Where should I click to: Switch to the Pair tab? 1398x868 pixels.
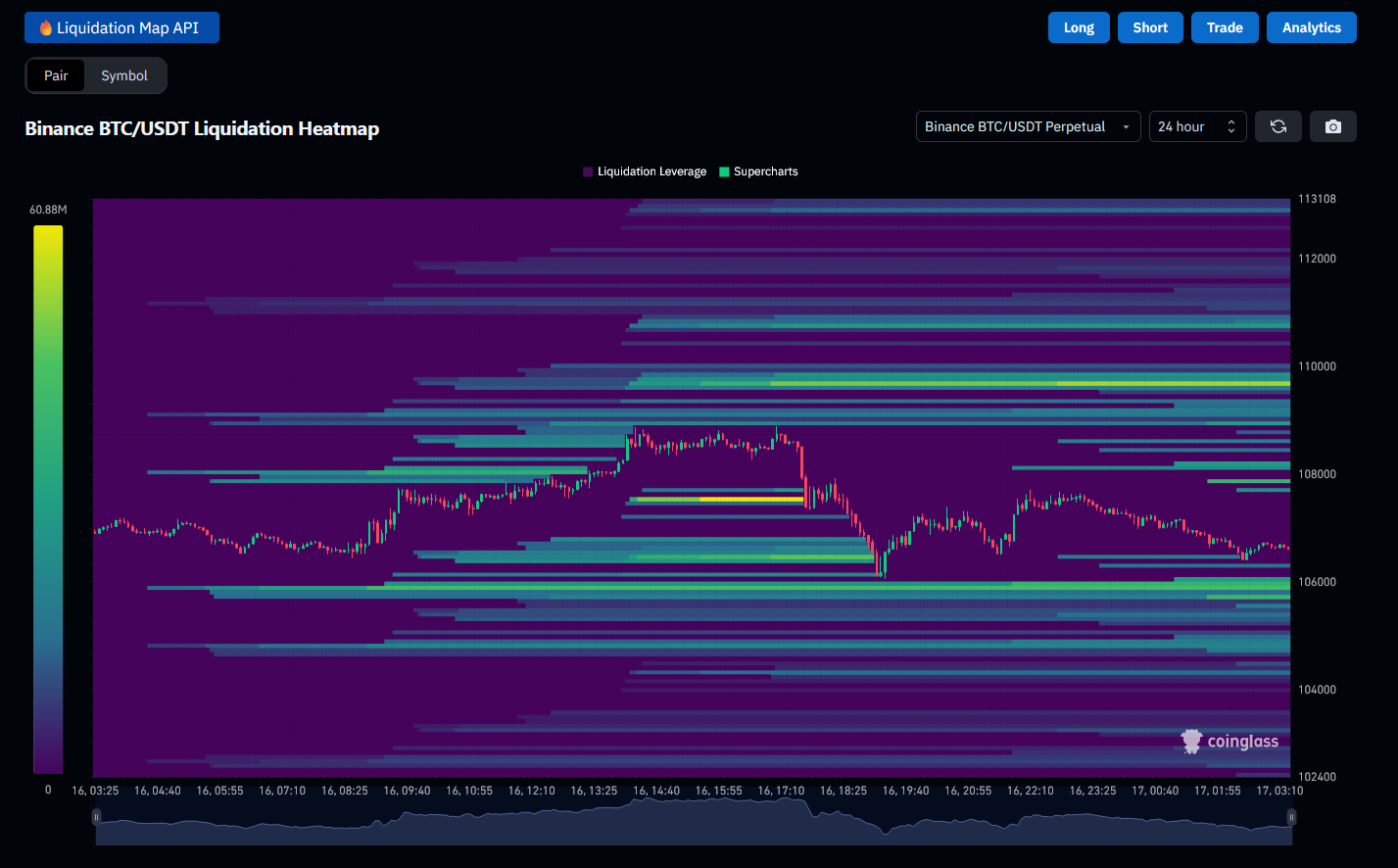click(x=56, y=75)
